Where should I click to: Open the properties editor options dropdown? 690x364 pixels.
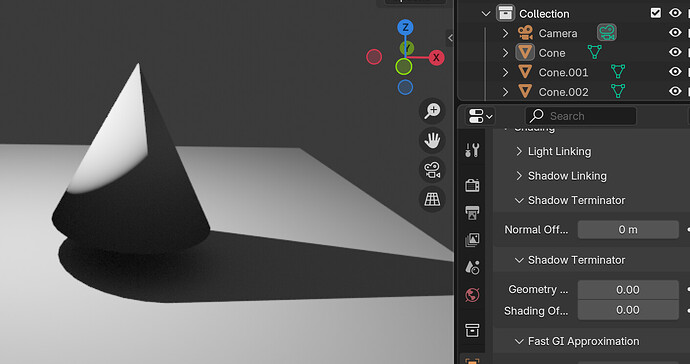pyautogui.click(x=480, y=116)
